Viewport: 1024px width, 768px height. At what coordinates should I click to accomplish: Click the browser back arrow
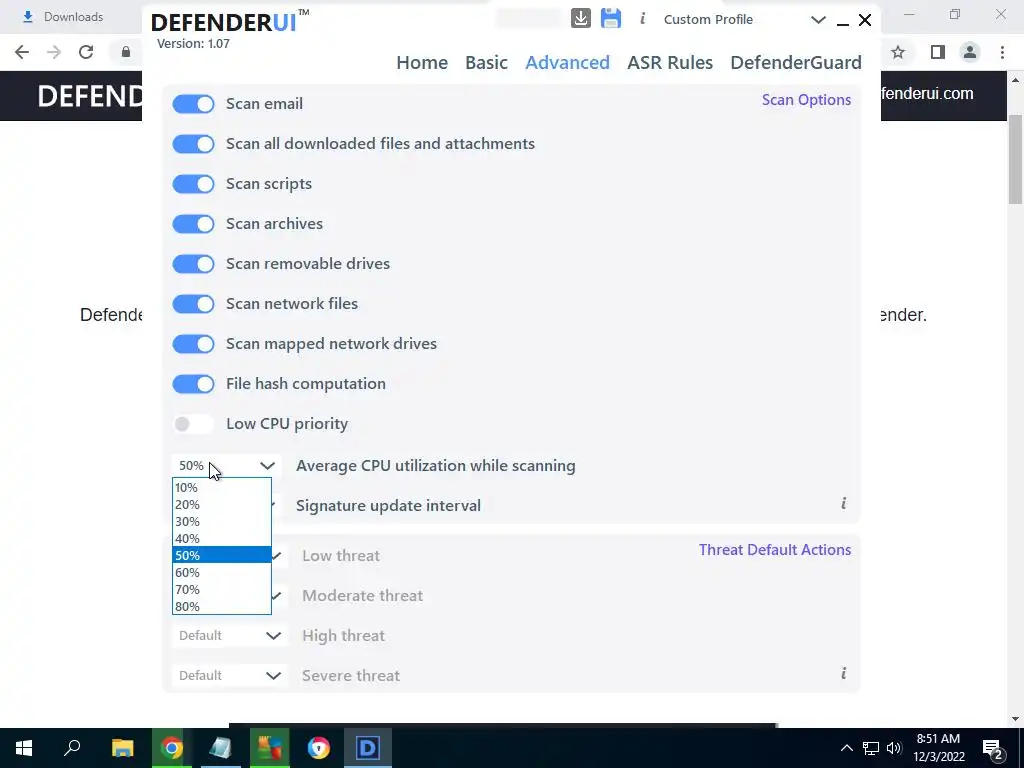pos(22,52)
